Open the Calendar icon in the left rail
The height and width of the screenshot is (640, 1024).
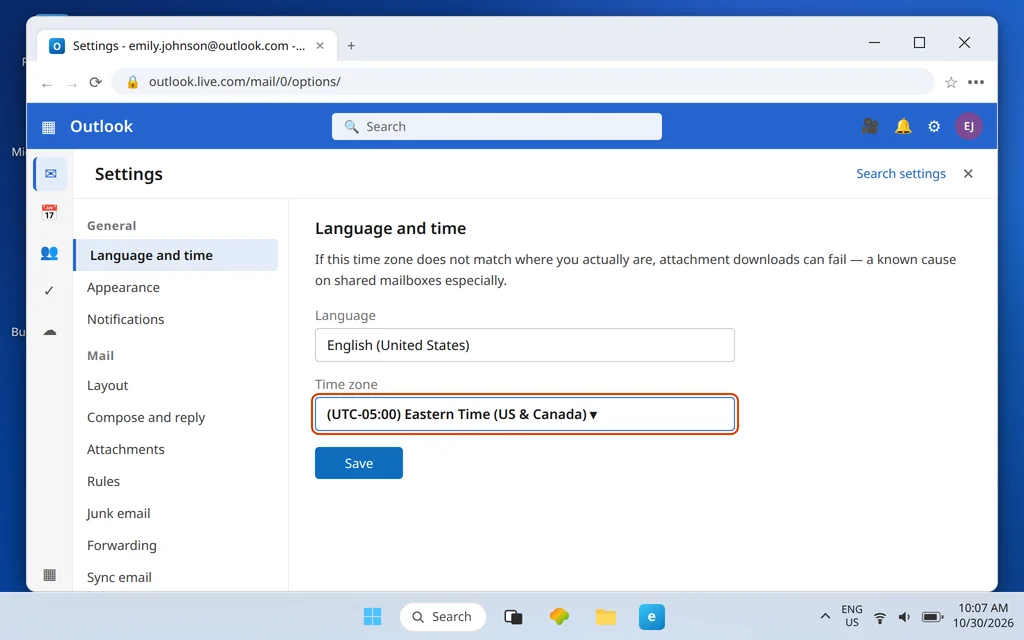point(49,212)
